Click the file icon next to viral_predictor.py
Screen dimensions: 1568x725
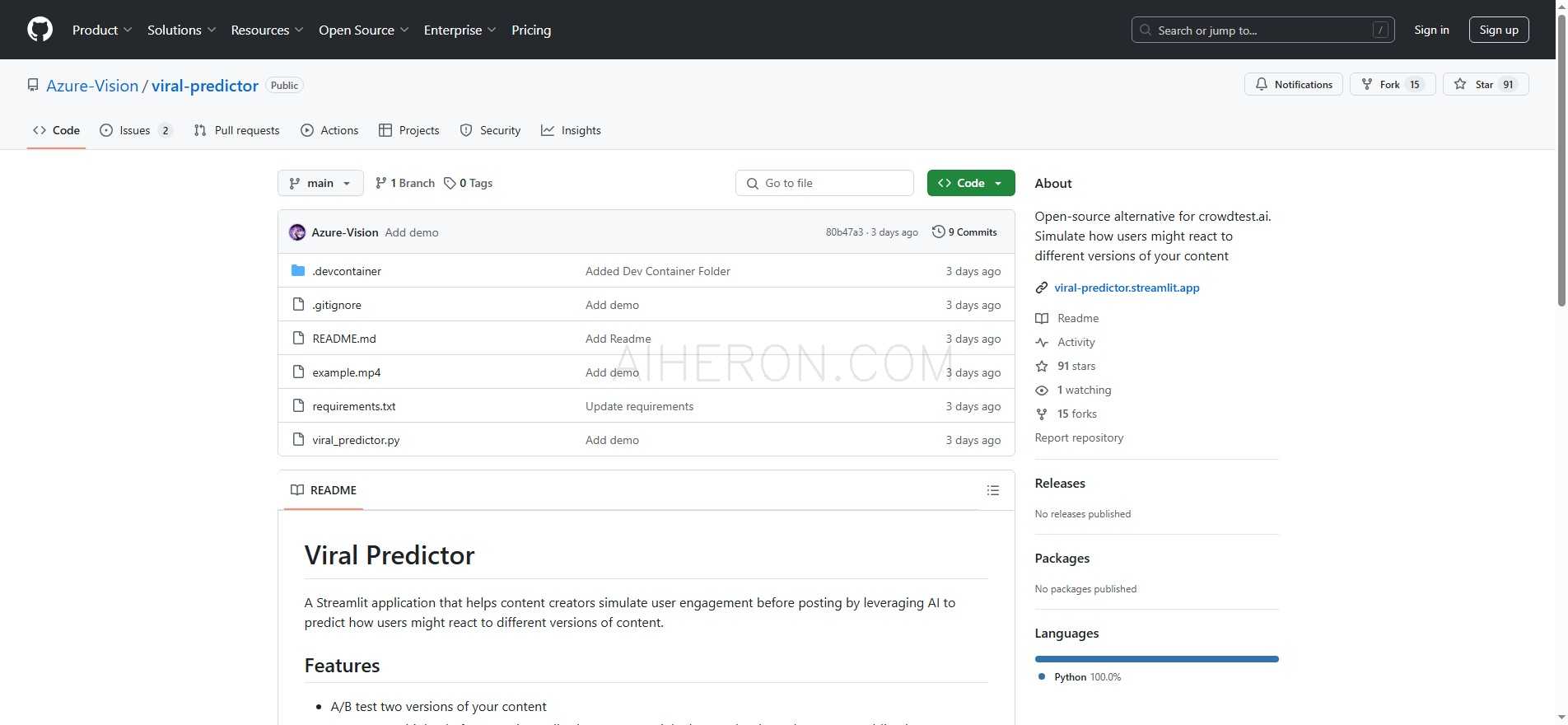point(298,439)
